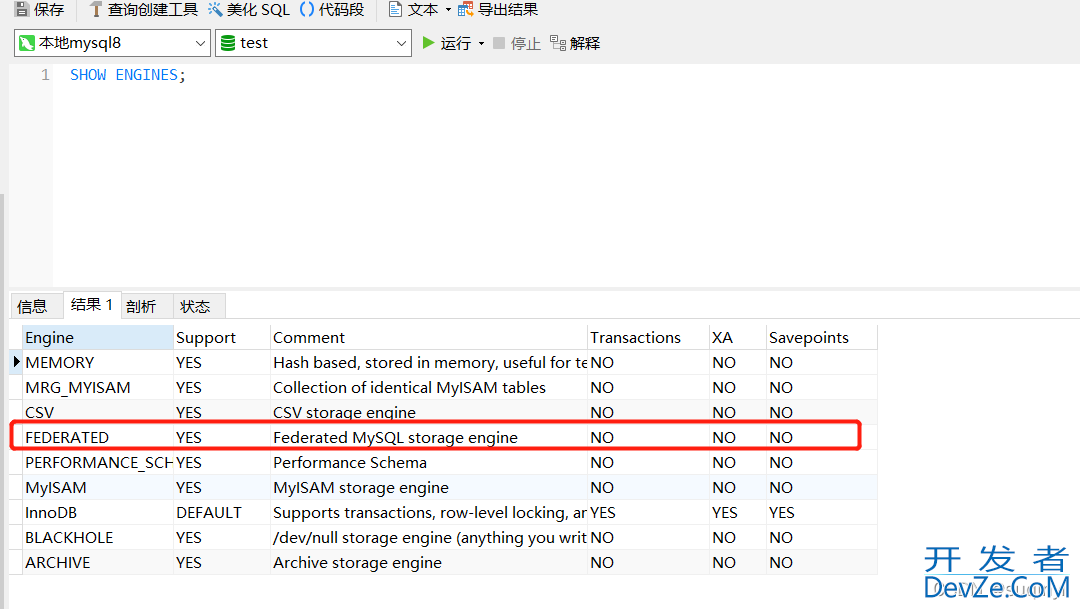
Task: Click the 'Supports transactions, row-level locking' cell
Action: click(428, 513)
